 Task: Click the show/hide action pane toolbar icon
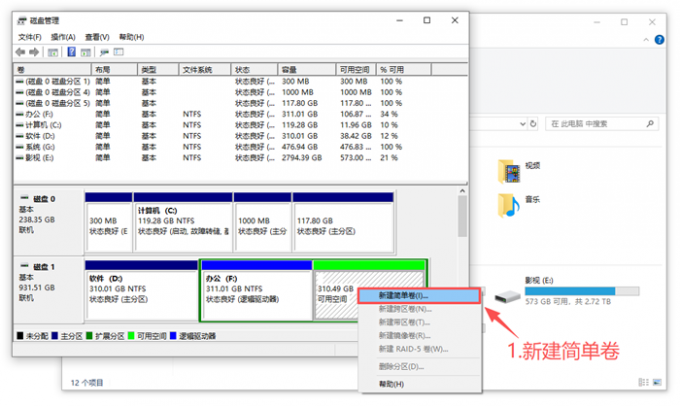coord(86,52)
